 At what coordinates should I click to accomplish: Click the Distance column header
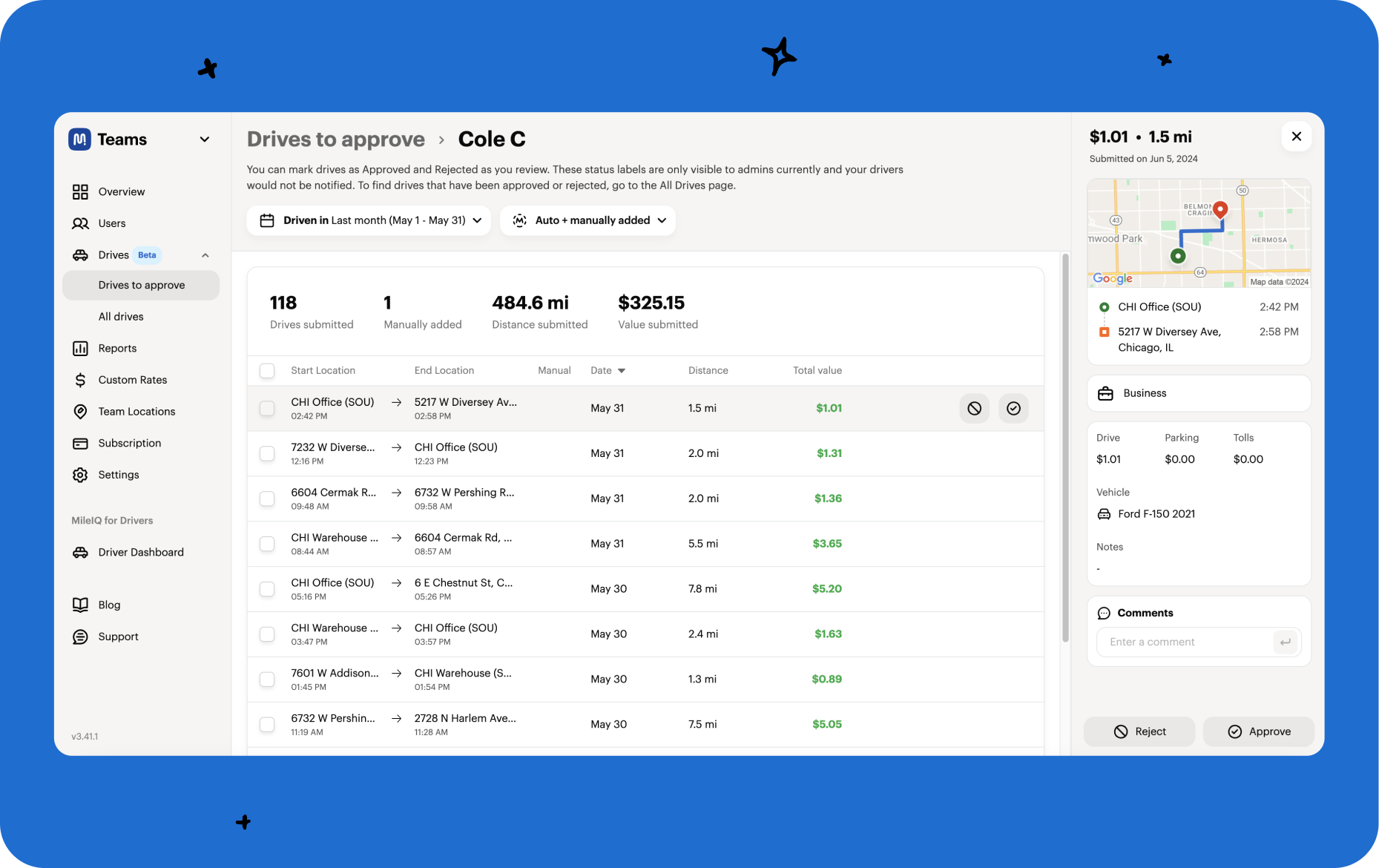pos(708,371)
